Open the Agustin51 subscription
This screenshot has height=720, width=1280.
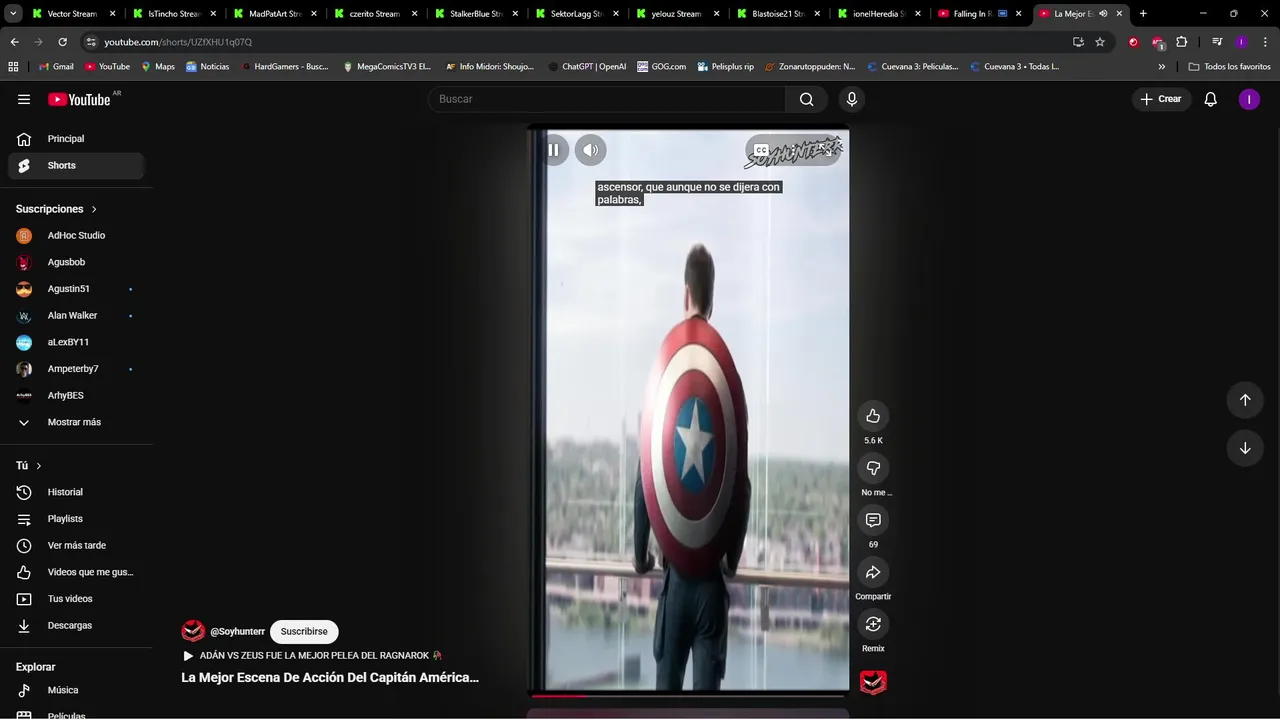coord(76,289)
